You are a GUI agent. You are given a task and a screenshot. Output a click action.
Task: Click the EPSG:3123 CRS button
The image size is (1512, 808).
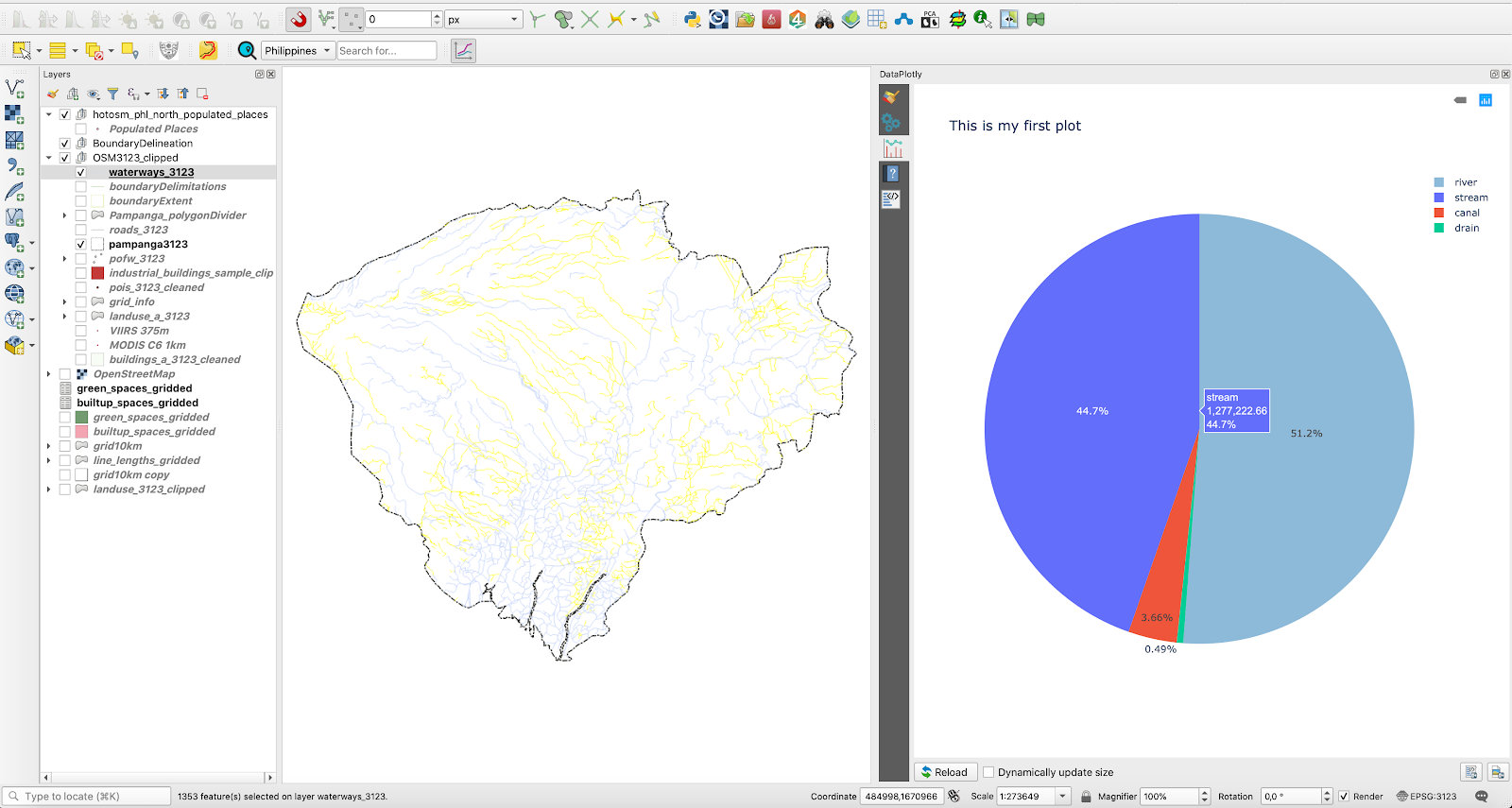(1426, 797)
